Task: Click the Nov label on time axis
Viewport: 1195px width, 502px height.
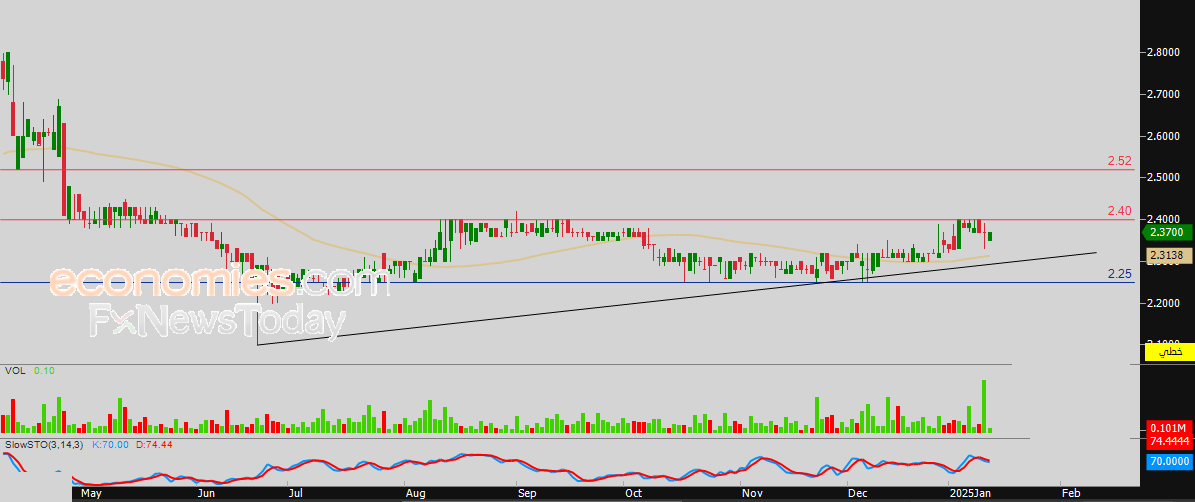Action: point(753,494)
